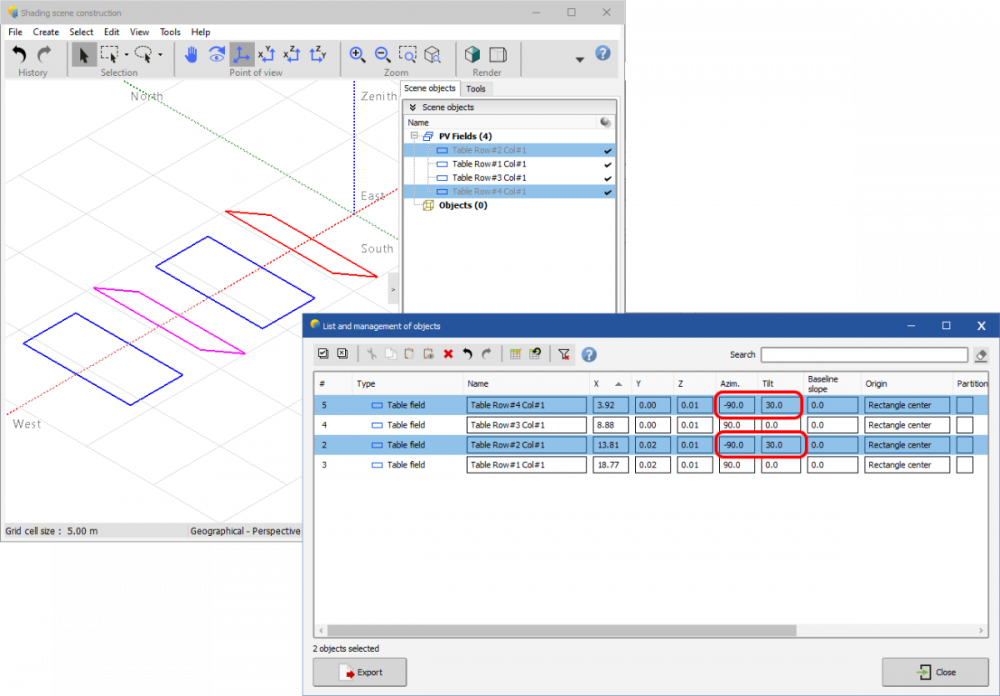Click the filter icon in list toolbar

click(564, 354)
